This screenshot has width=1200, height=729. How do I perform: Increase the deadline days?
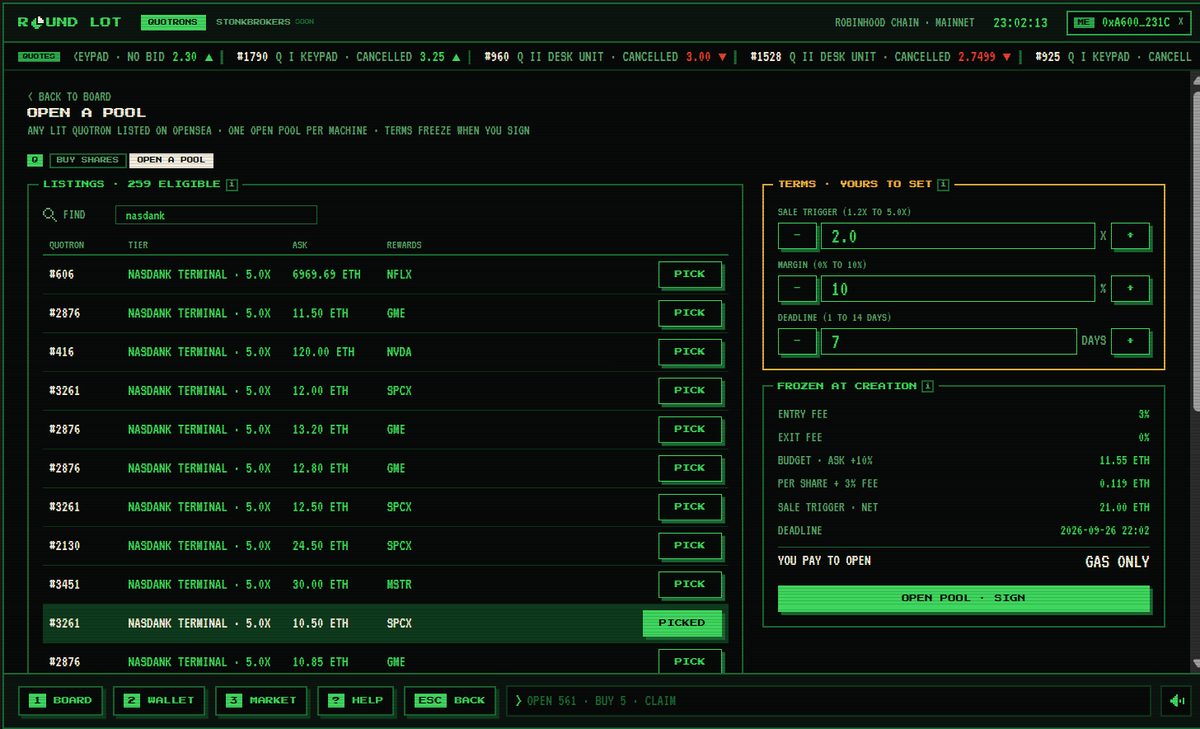pos(1130,341)
